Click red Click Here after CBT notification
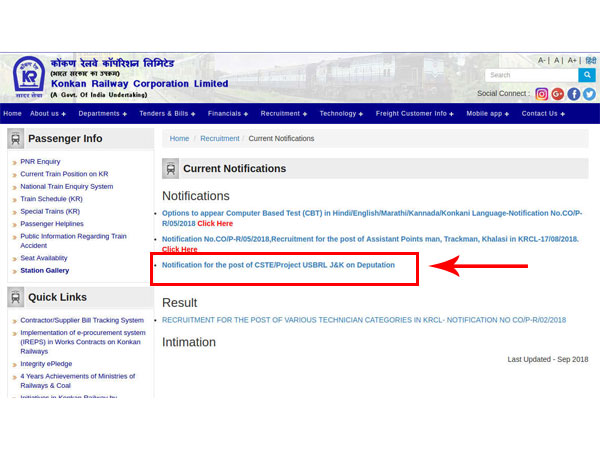The width and height of the screenshot is (600, 450). 215,223
